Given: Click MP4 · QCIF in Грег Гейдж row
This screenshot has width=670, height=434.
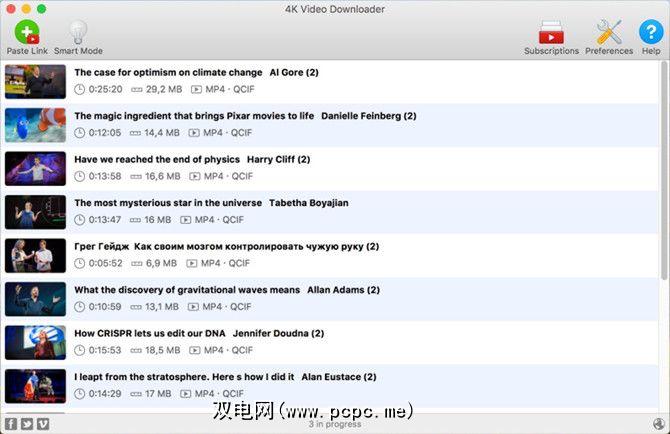Looking at the screenshot, I should tap(225, 264).
